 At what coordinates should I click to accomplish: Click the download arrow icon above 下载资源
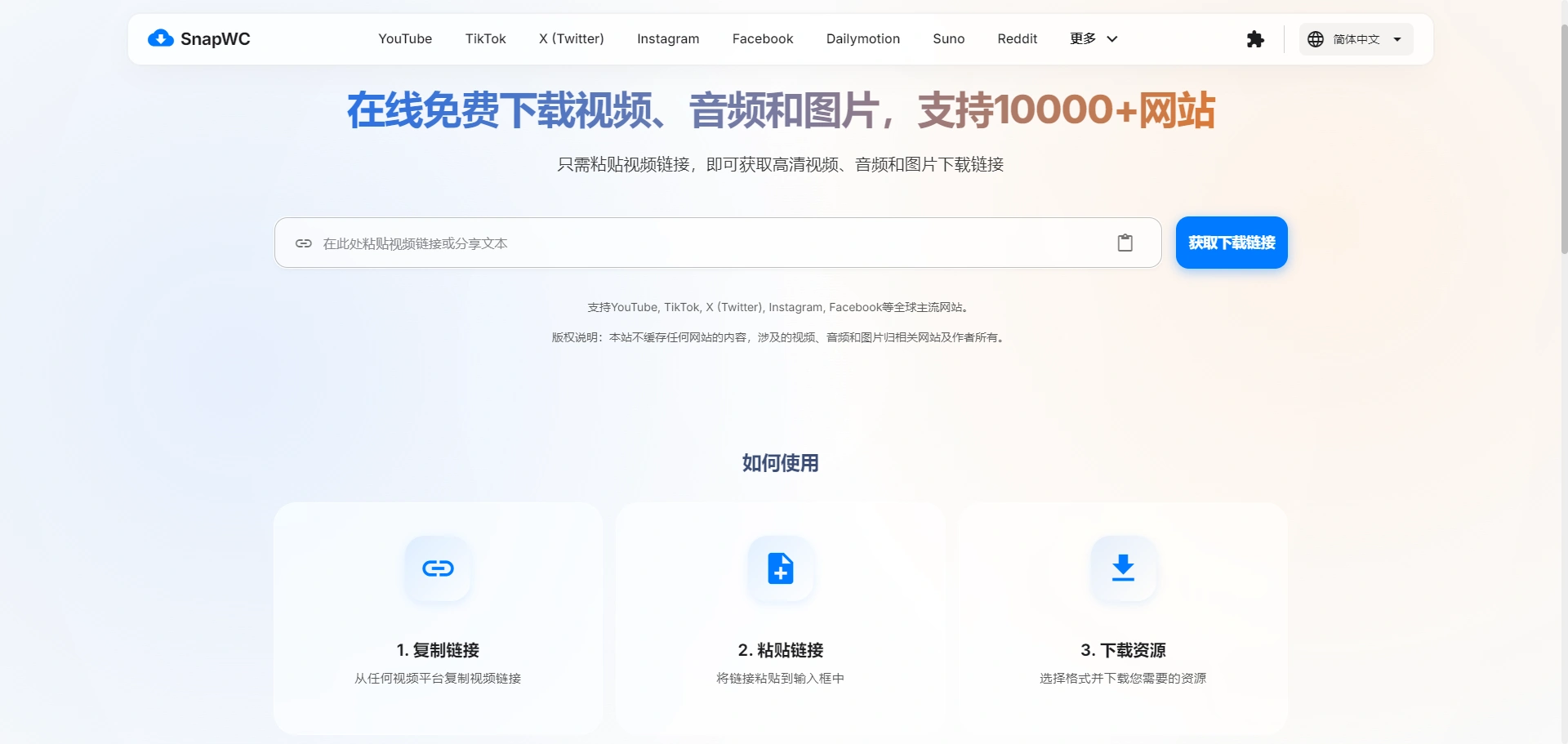pos(1123,568)
